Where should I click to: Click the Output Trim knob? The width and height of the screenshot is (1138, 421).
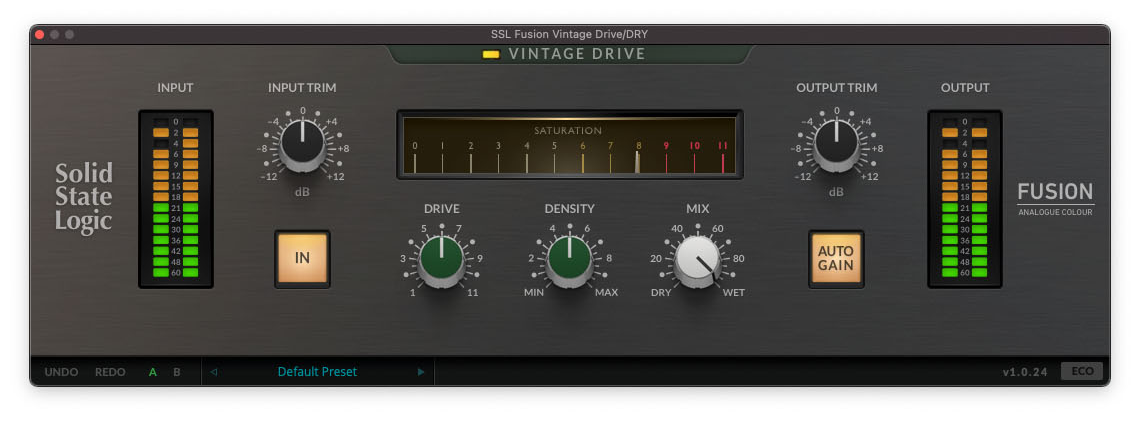click(x=836, y=143)
